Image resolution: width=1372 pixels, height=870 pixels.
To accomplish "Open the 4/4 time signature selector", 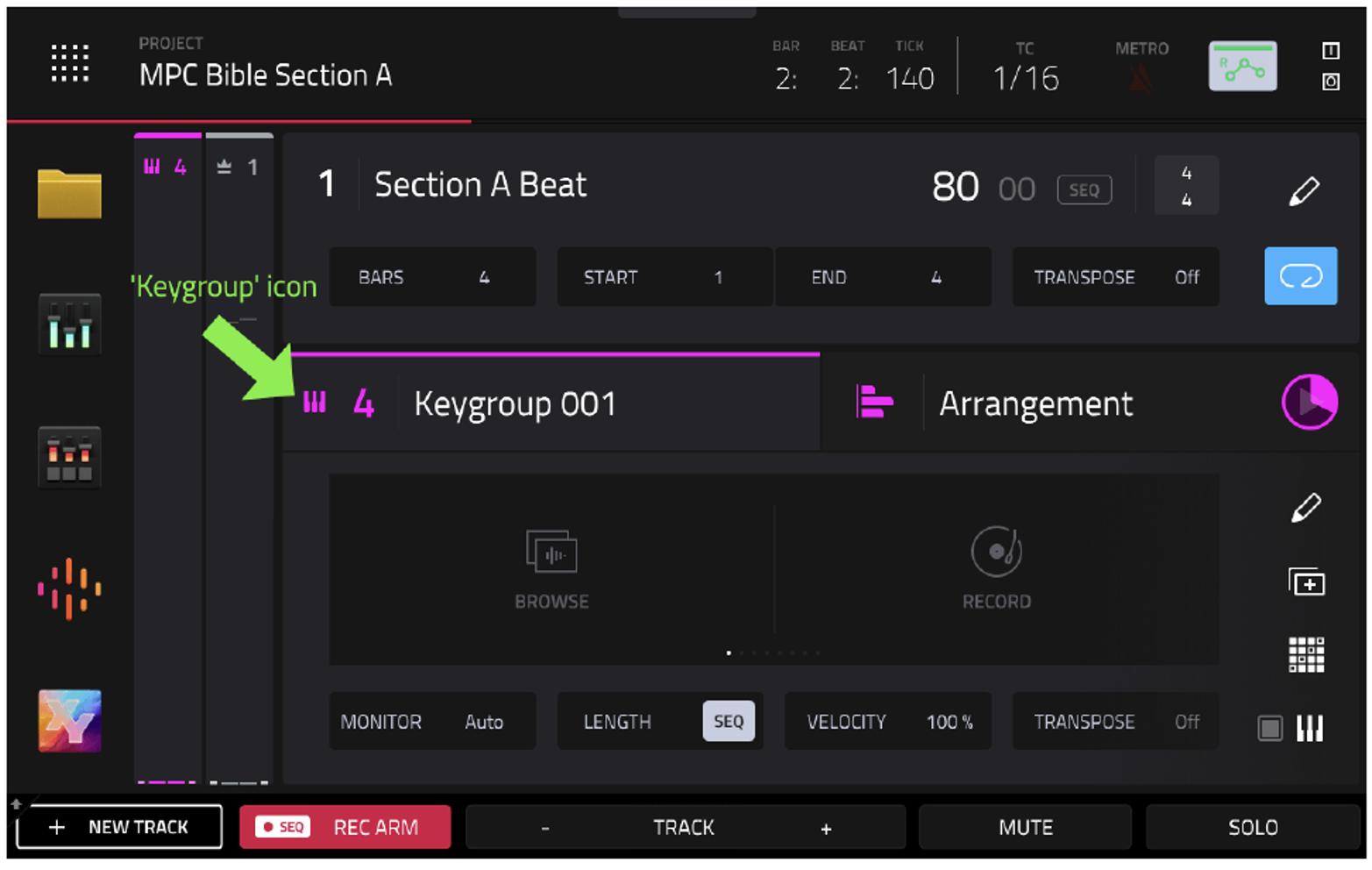I will pos(1185,186).
